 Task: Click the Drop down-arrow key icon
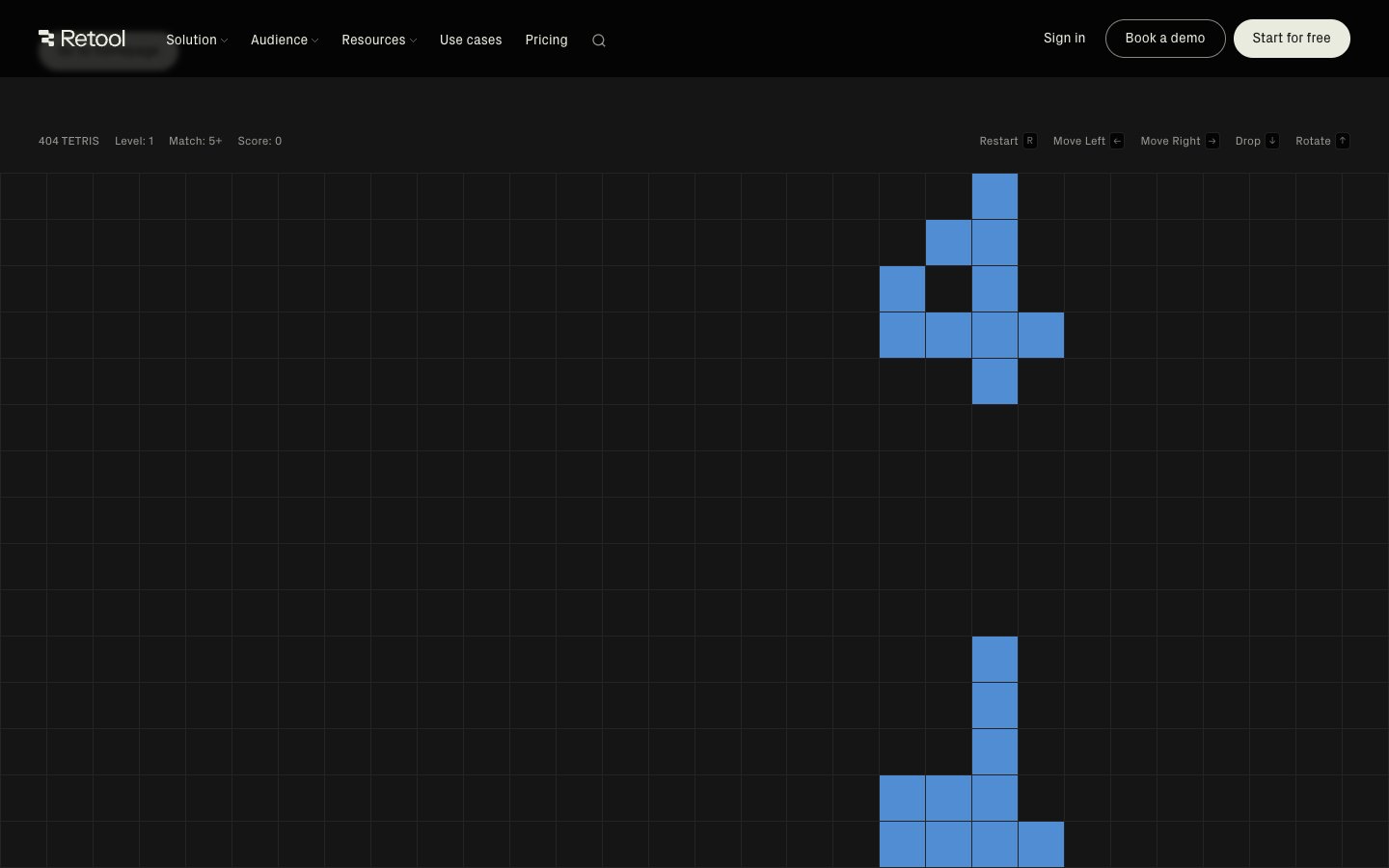coord(1272,141)
